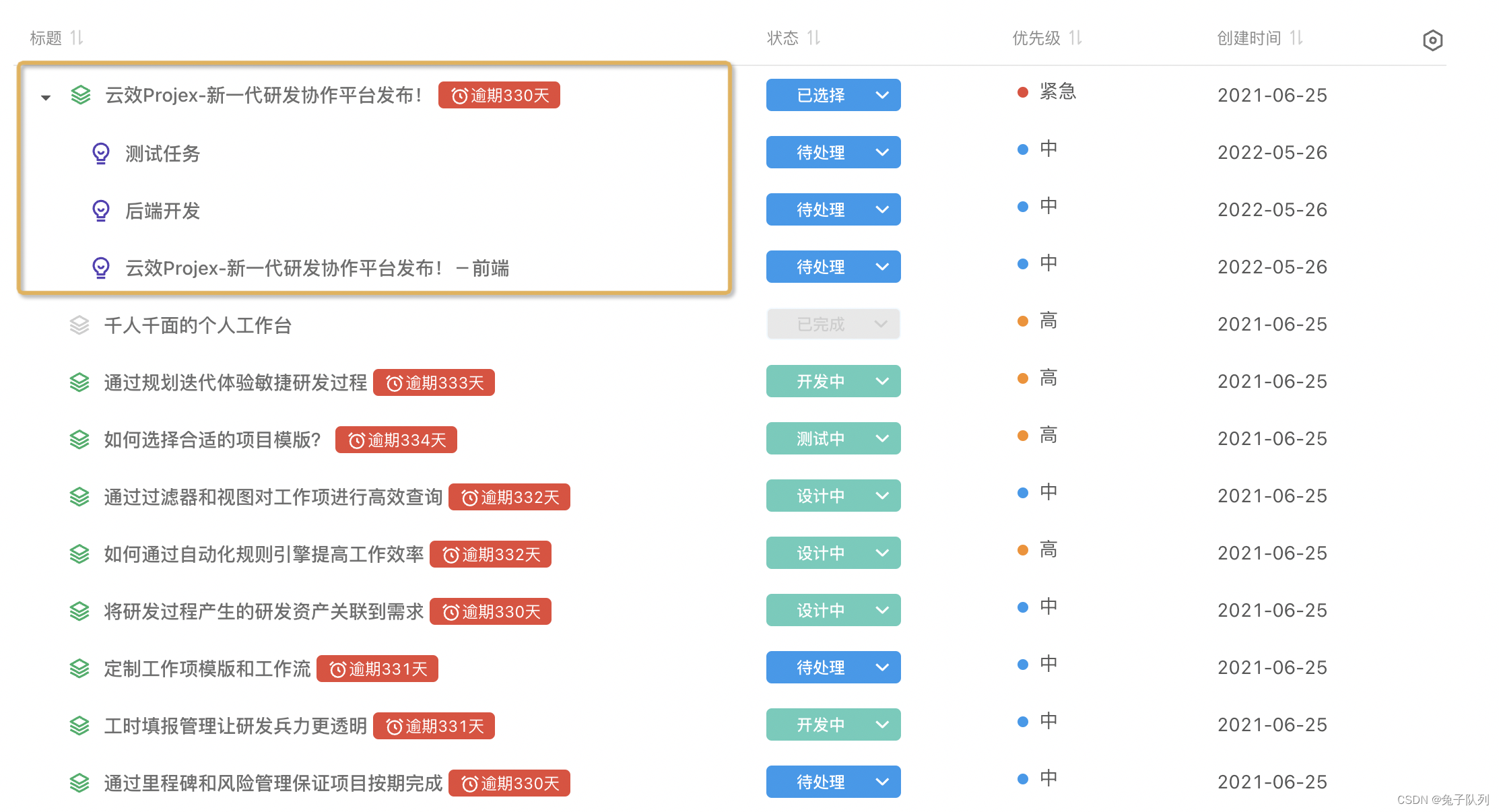This screenshot has width=1499, height=812.
Task: Click the 逾期333天 overdue tag
Action: pos(434,382)
